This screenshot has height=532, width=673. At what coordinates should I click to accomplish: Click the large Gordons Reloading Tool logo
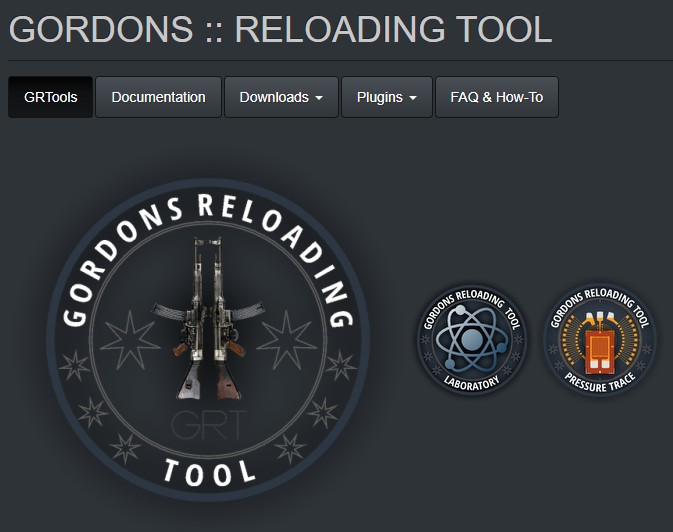[x=208, y=340]
